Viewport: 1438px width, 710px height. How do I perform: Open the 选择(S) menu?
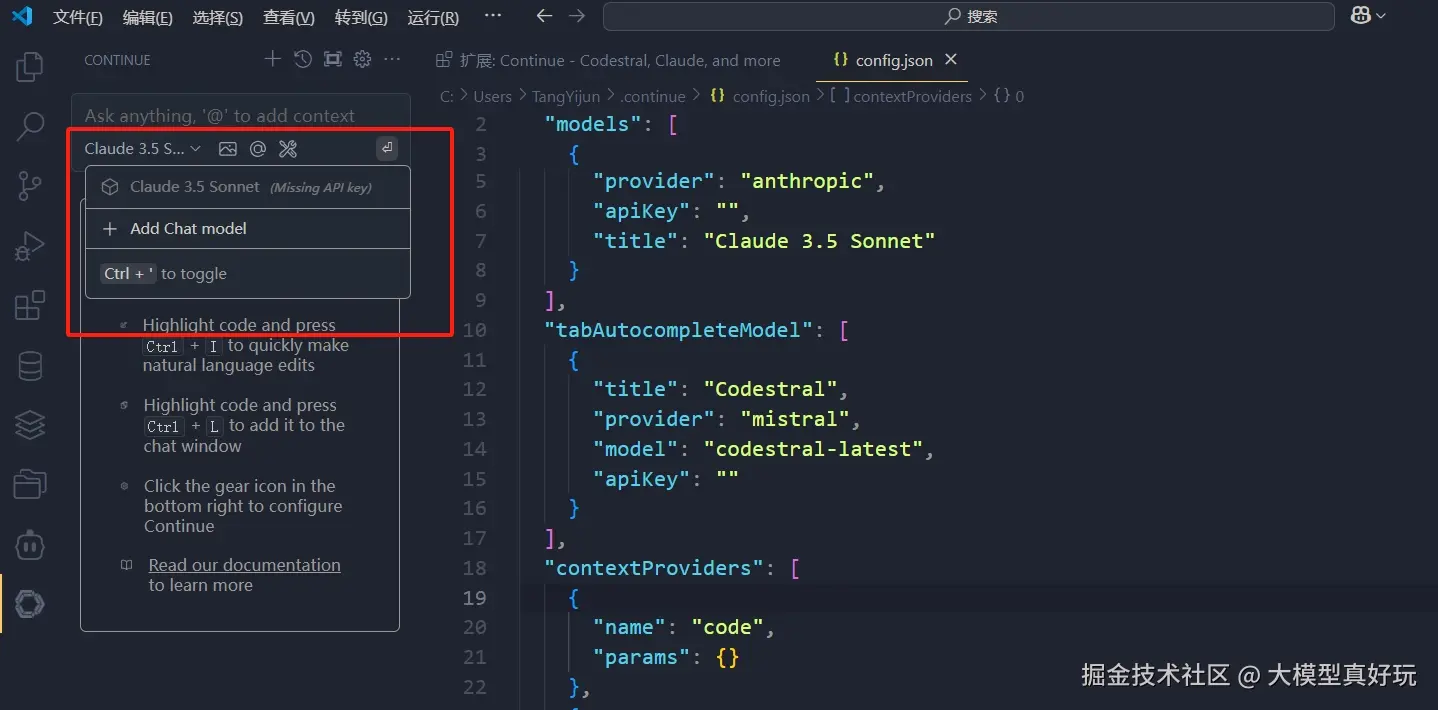coord(218,17)
